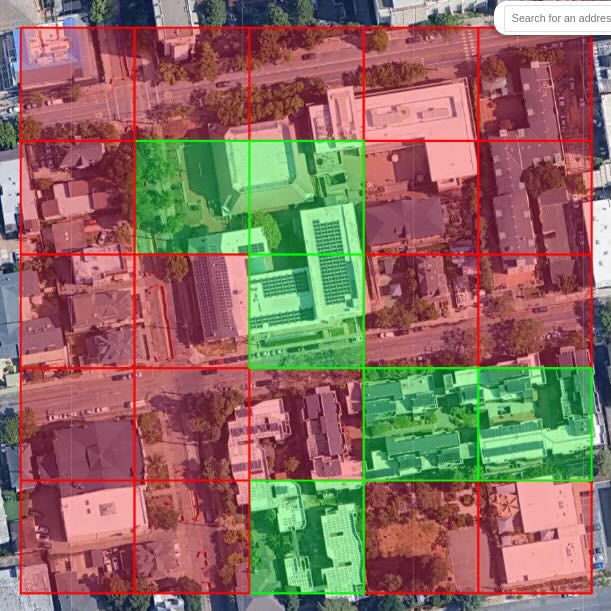
Task: Select third-row rightmost red tile
Action: point(535,311)
